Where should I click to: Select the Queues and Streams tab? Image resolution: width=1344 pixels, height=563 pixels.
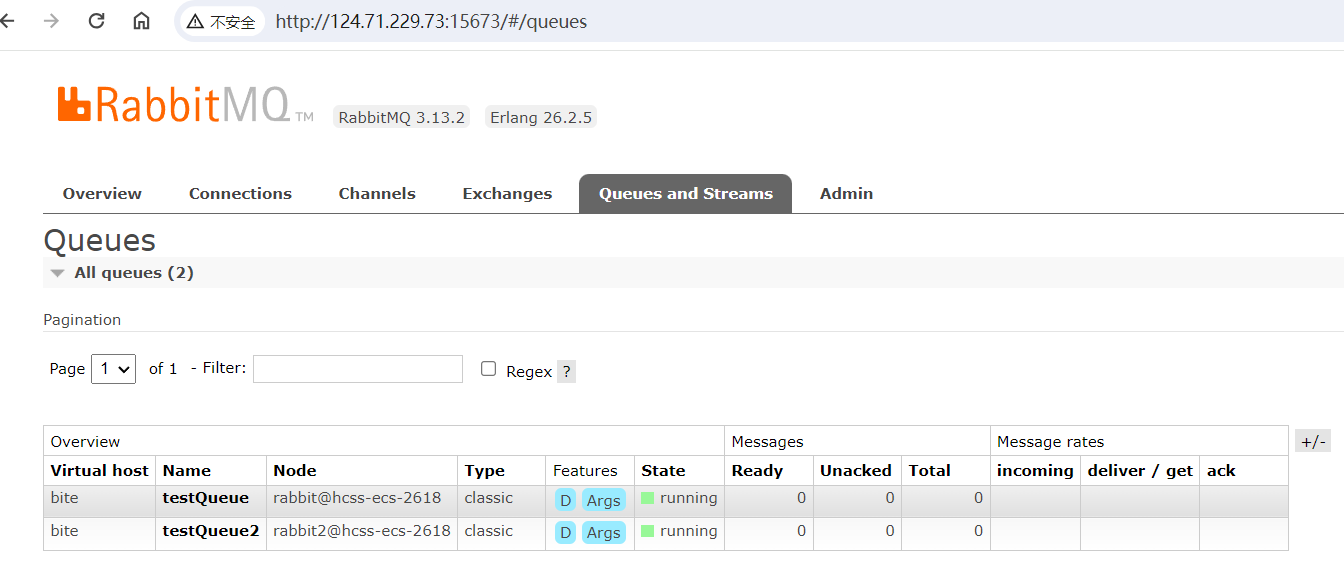click(685, 194)
